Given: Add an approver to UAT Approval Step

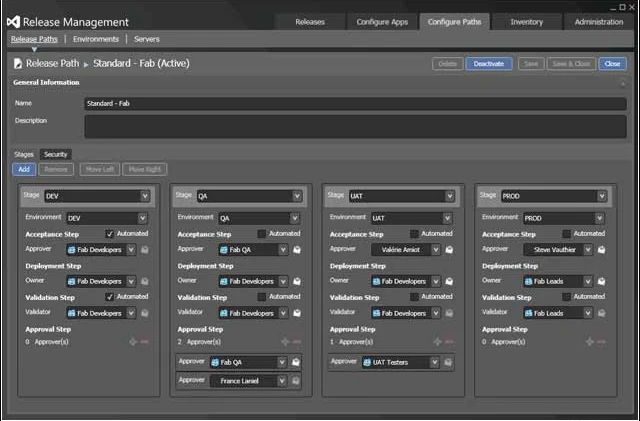Looking at the screenshot, I should pyautogui.click(x=438, y=342).
